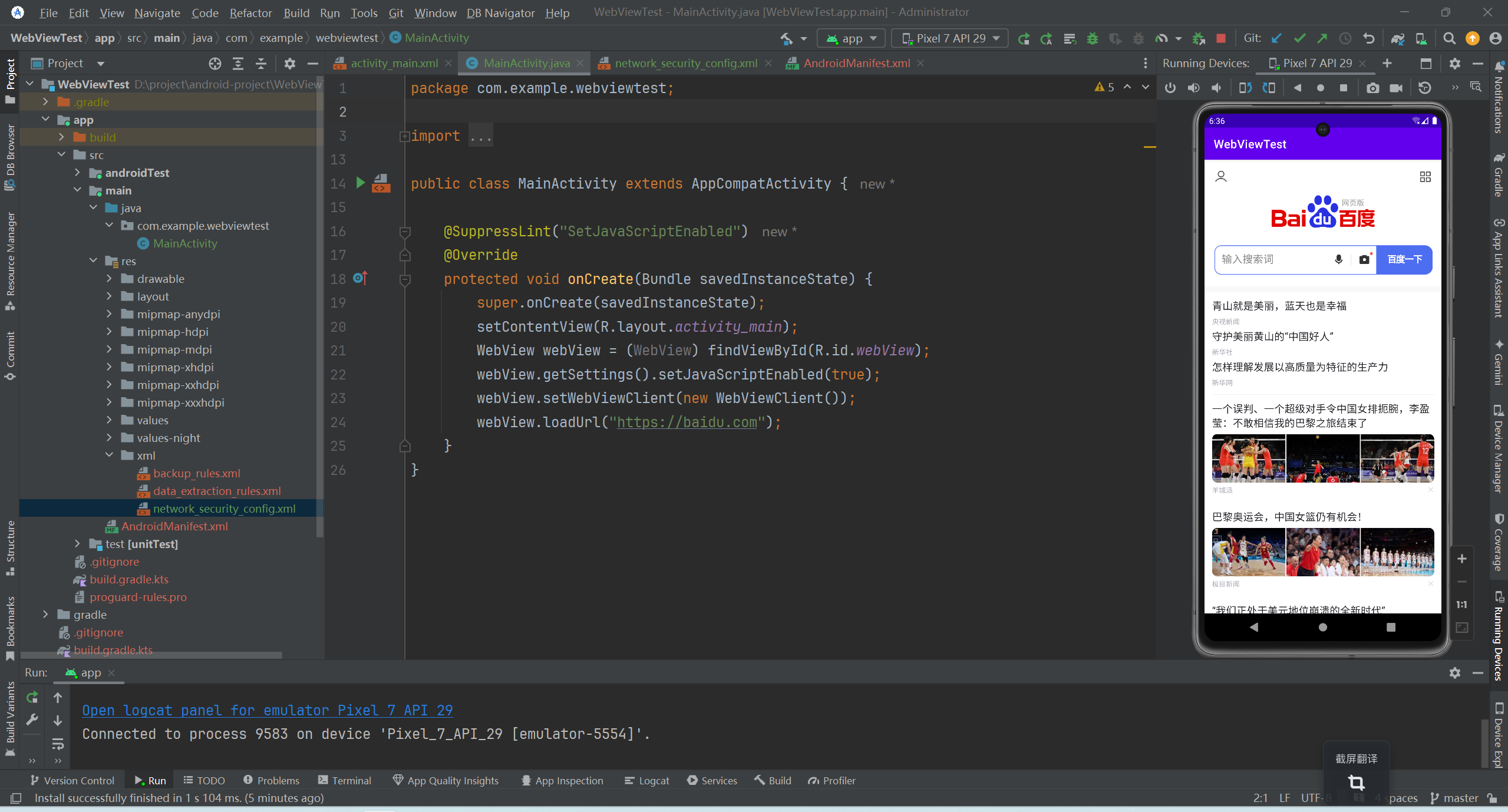Click the app run configuration dropdown
The height and width of the screenshot is (812, 1508).
coord(851,38)
